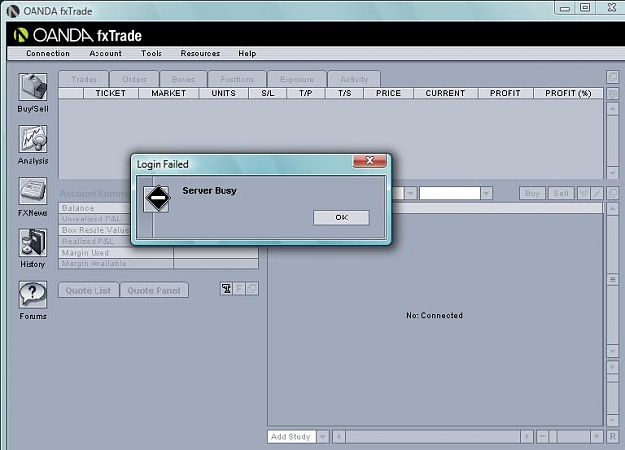Click the quote list settings tool icon
This screenshot has height=450, width=625.
tap(226, 289)
